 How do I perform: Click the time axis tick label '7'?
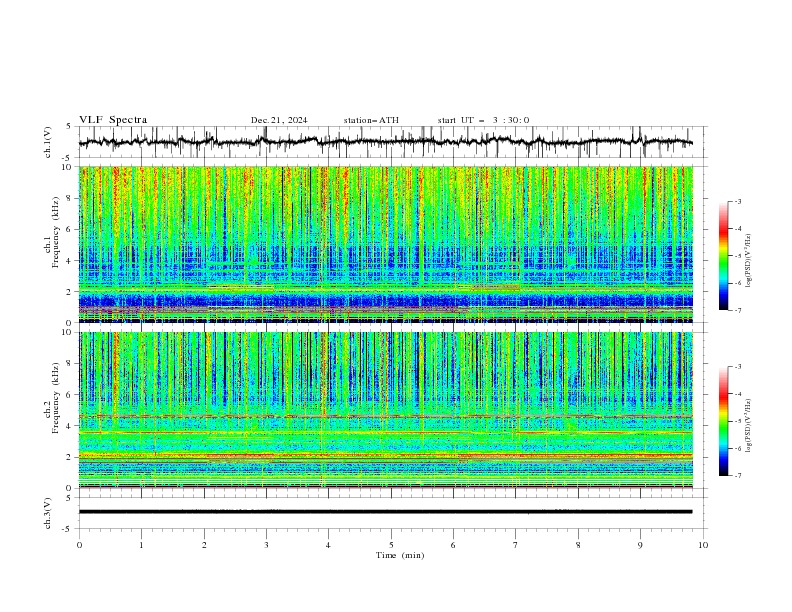pyautogui.click(x=516, y=545)
